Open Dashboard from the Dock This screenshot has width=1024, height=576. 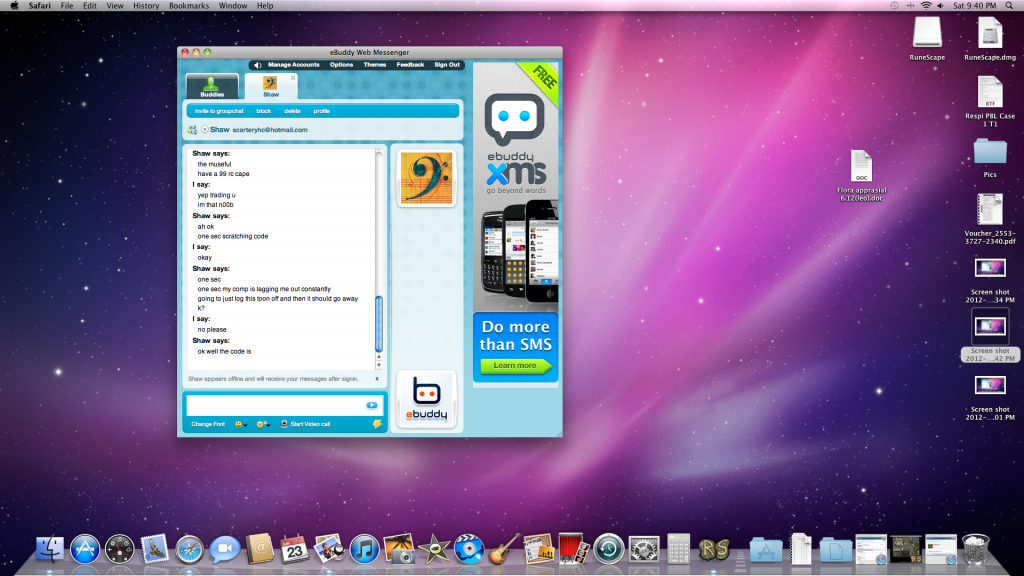[x=120, y=549]
